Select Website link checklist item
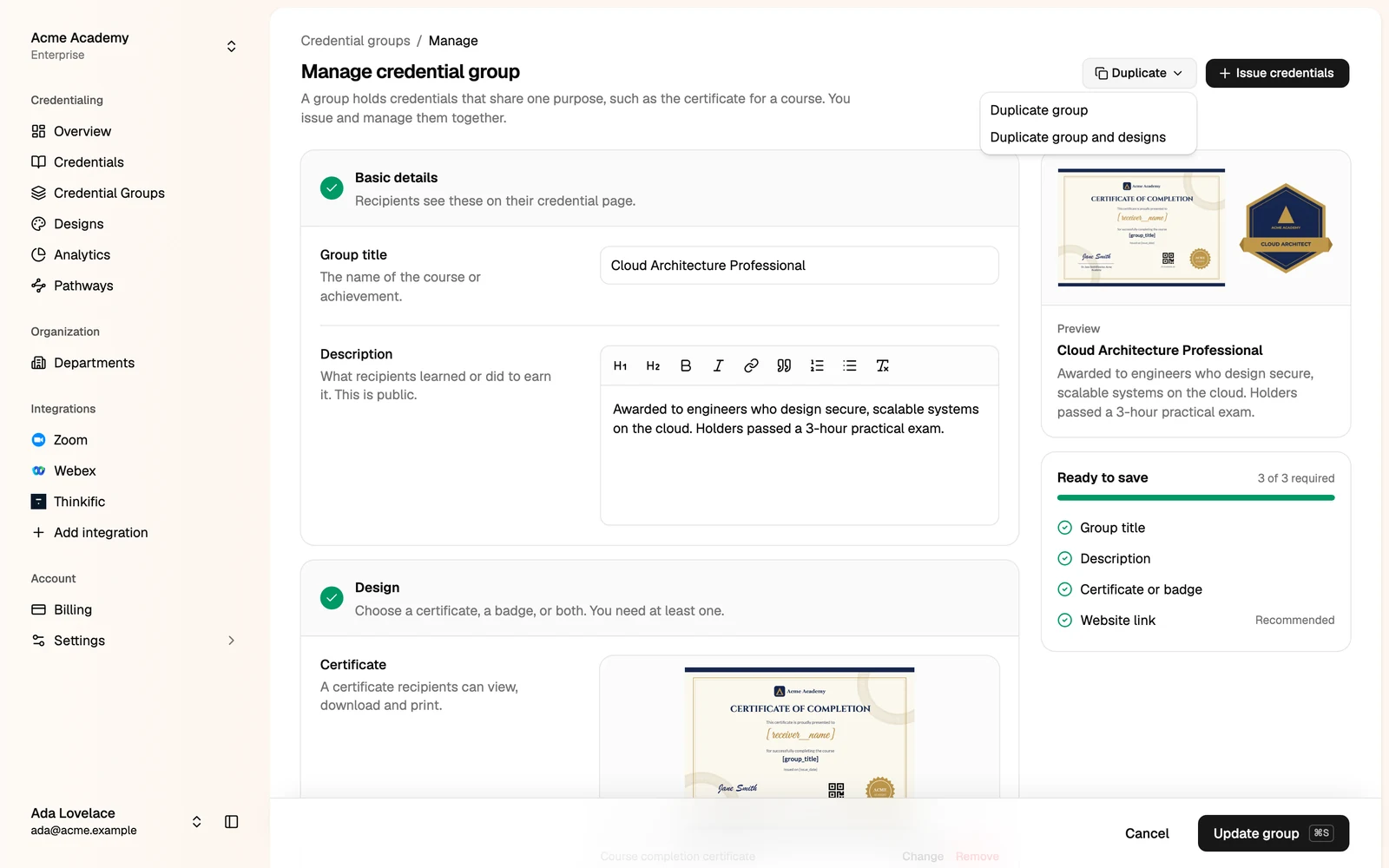The width and height of the screenshot is (1389, 868). coord(1196,621)
